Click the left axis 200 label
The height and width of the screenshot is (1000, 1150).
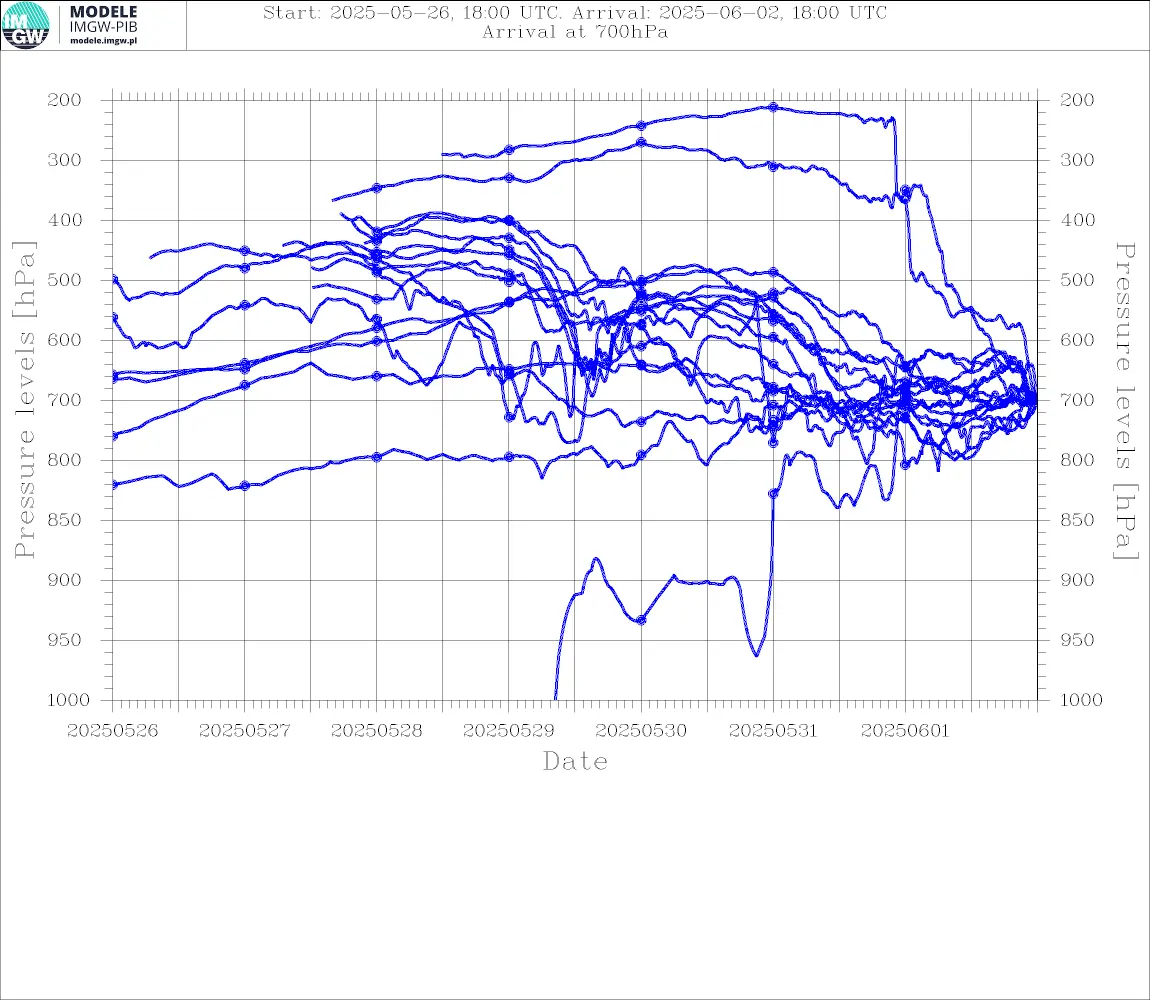(65, 100)
